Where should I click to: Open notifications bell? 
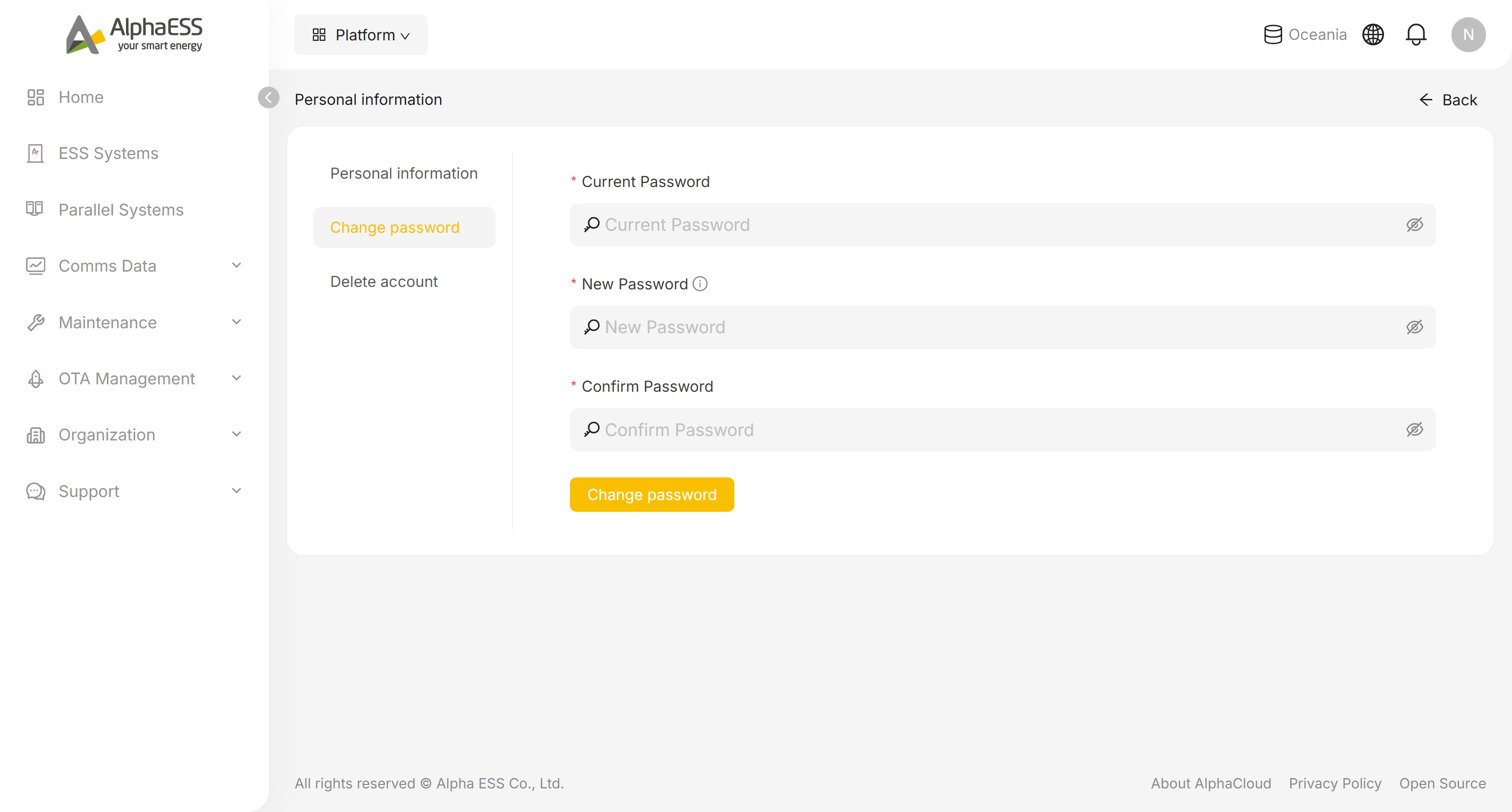click(x=1416, y=34)
